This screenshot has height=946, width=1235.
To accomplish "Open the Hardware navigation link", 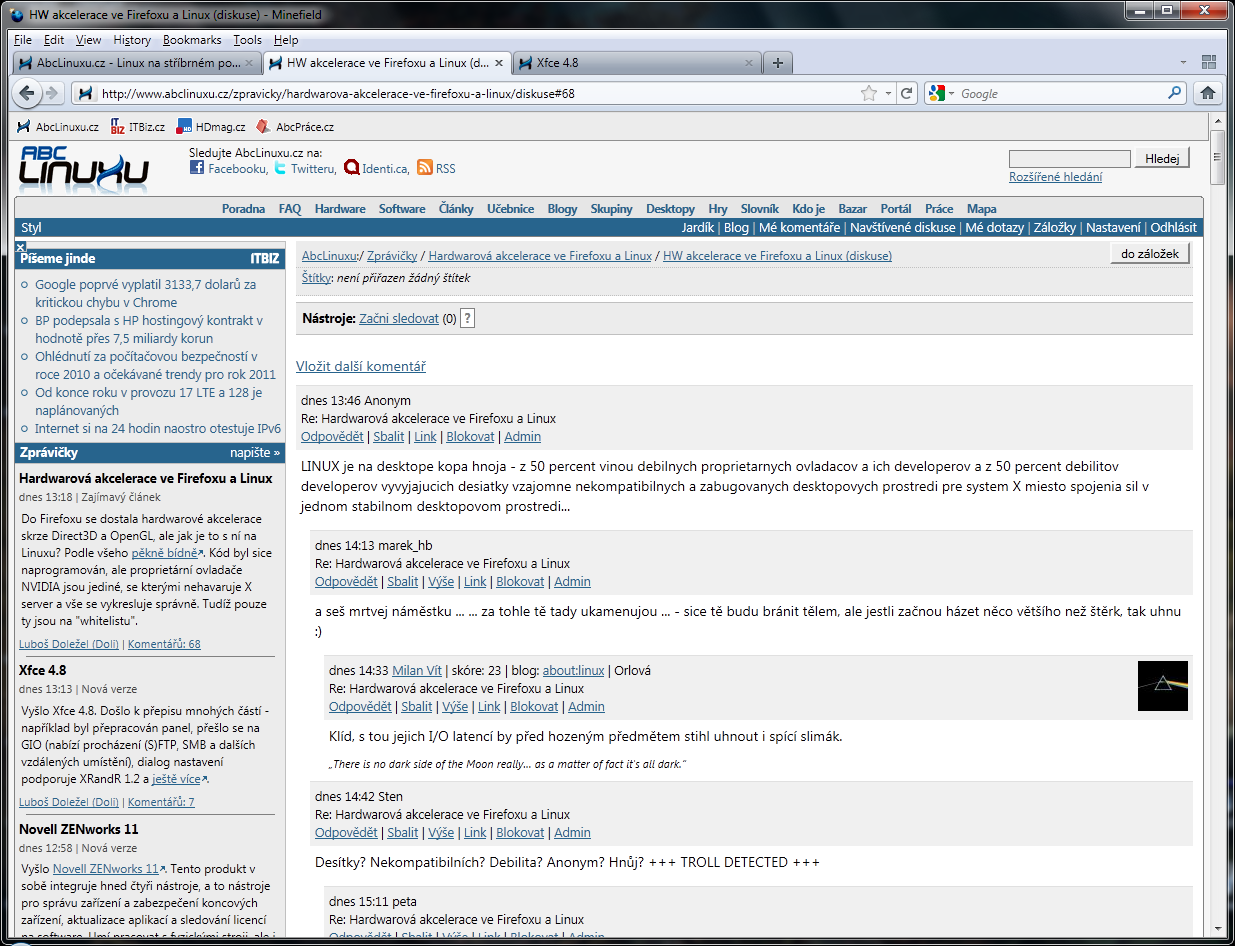I will (340, 209).
